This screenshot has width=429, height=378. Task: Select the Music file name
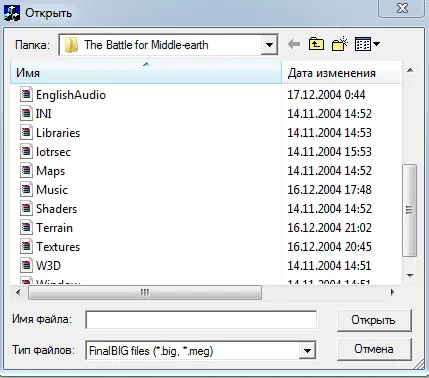click(x=52, y=190)
